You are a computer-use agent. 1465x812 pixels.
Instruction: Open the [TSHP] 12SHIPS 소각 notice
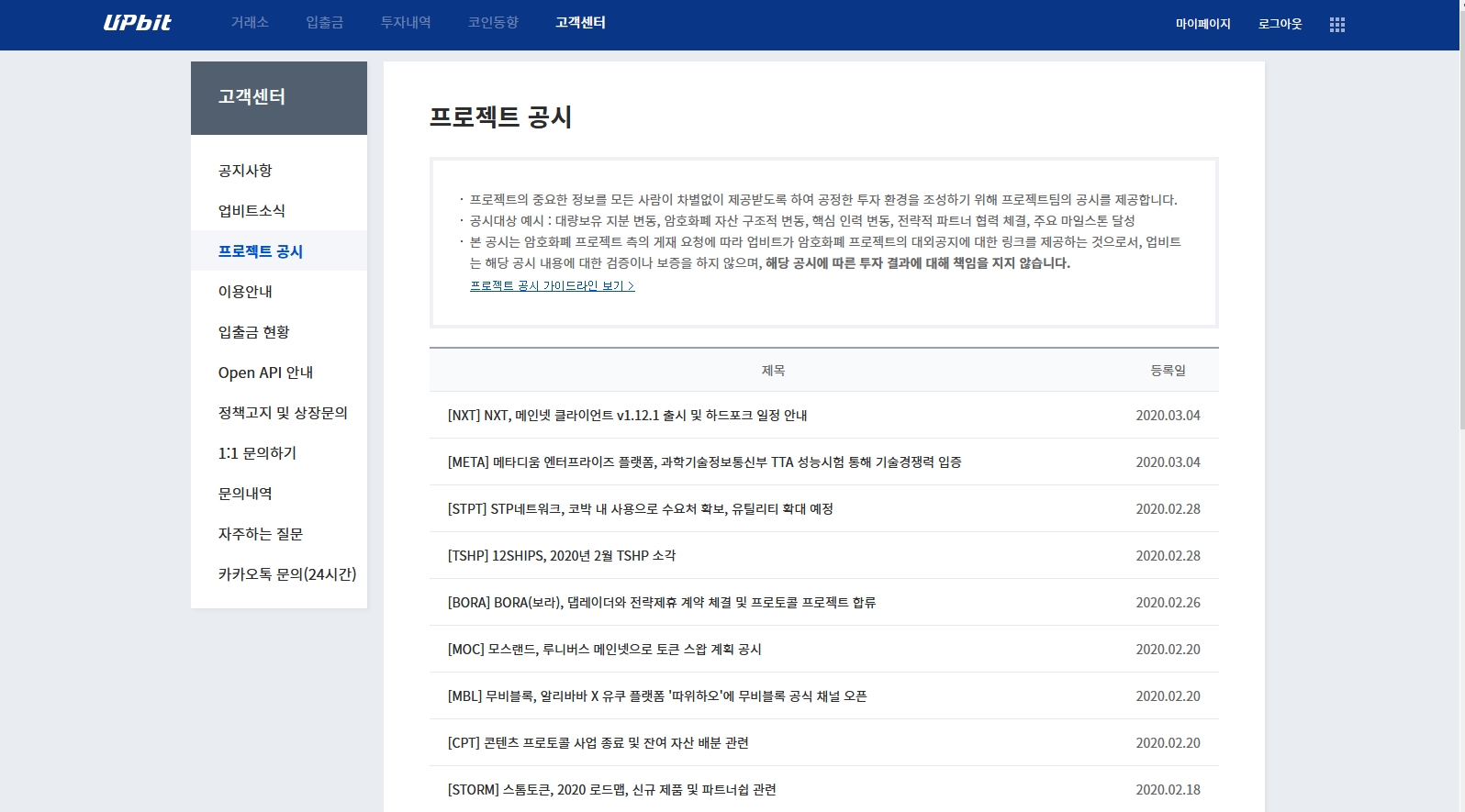[x=562, y=556]
